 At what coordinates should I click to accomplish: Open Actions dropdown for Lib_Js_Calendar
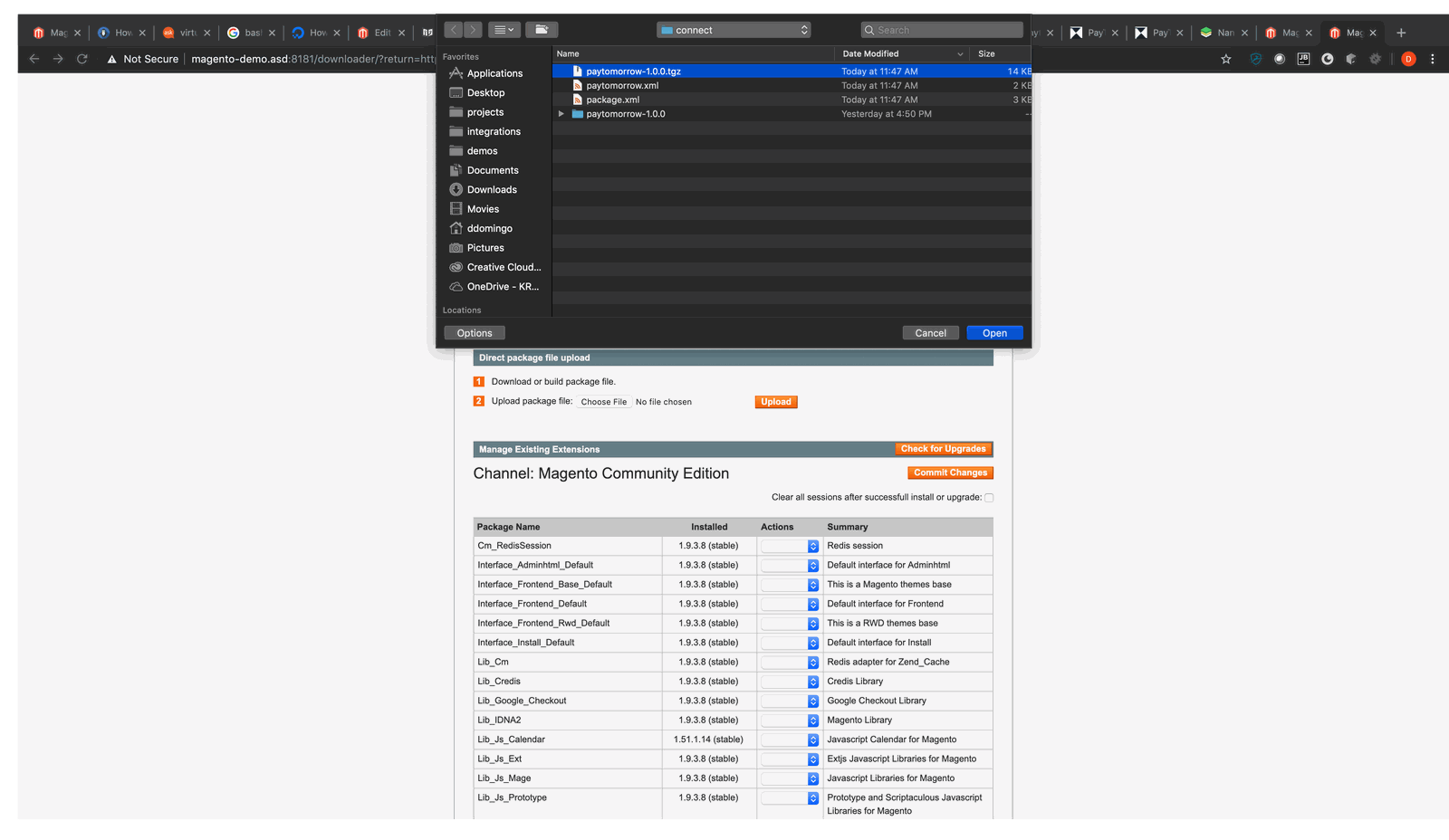coord(790,740)
